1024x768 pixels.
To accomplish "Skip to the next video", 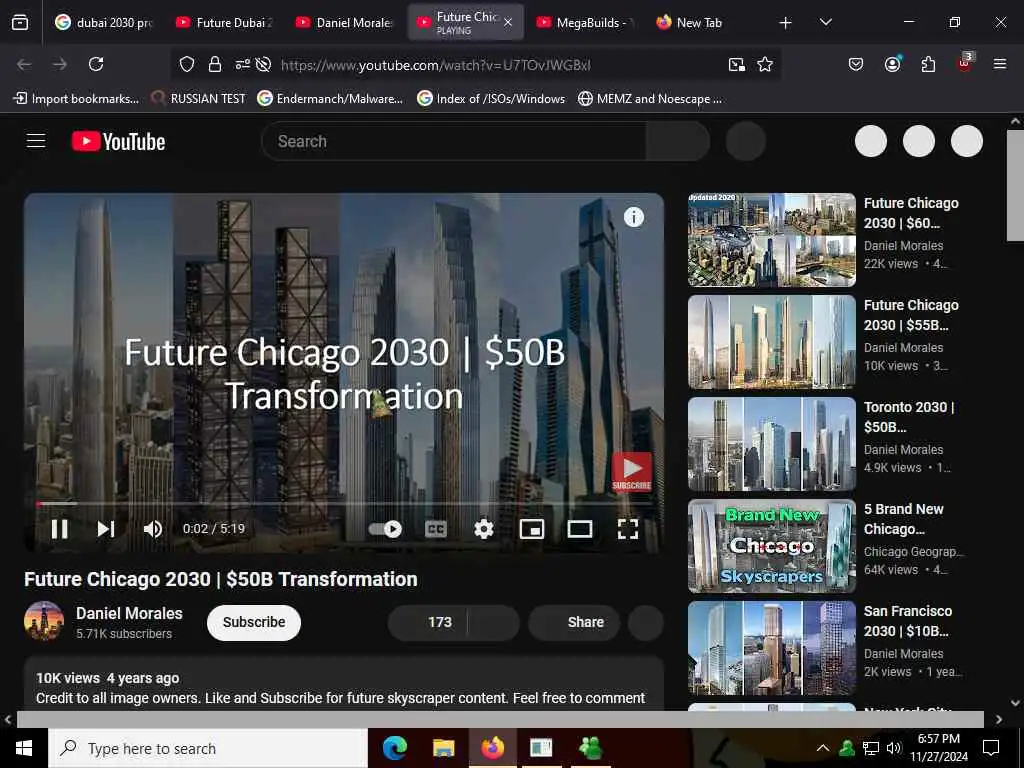I will tap(106, 529).
